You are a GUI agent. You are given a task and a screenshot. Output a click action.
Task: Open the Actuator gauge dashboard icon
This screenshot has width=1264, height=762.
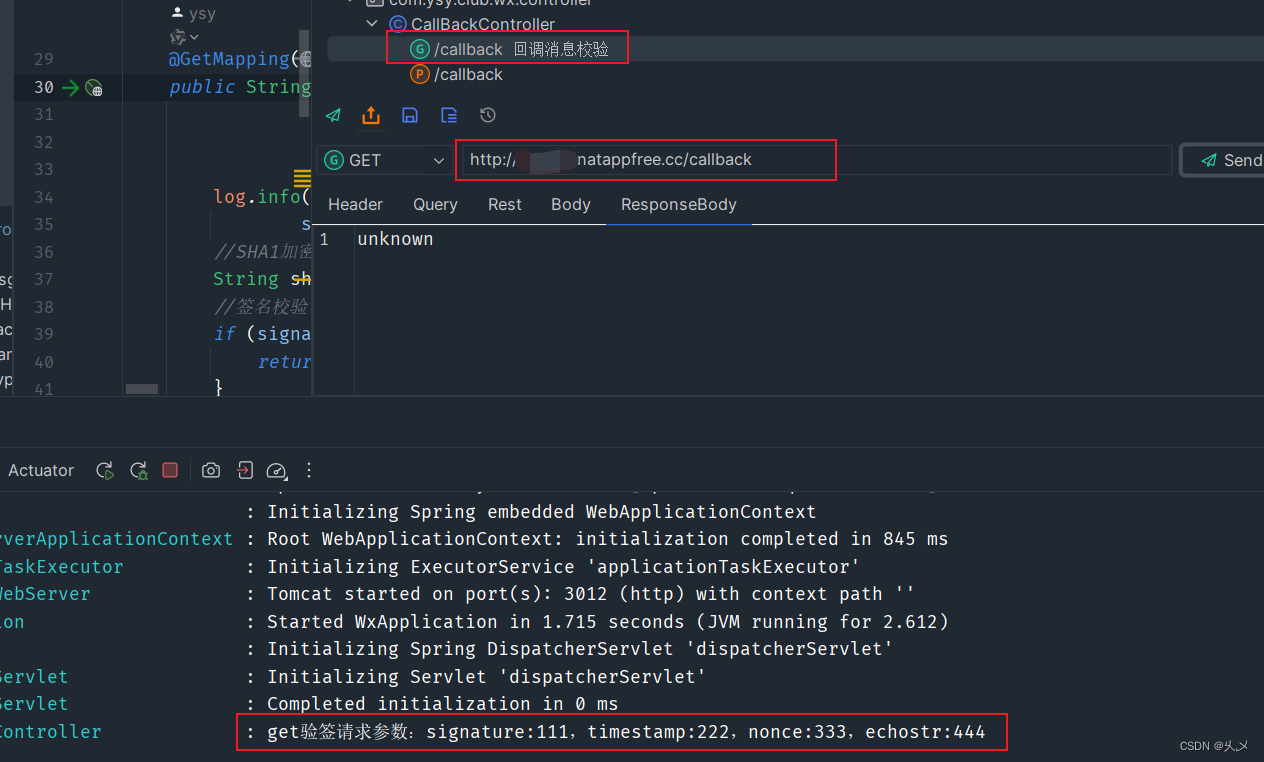(x=277, y=470)
